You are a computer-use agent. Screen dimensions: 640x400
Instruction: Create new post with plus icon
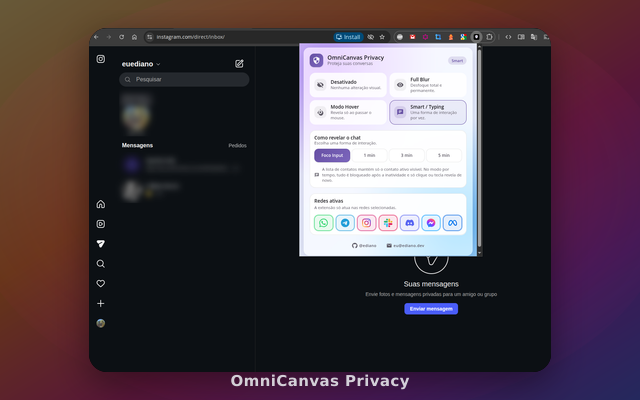pos(101,303)
